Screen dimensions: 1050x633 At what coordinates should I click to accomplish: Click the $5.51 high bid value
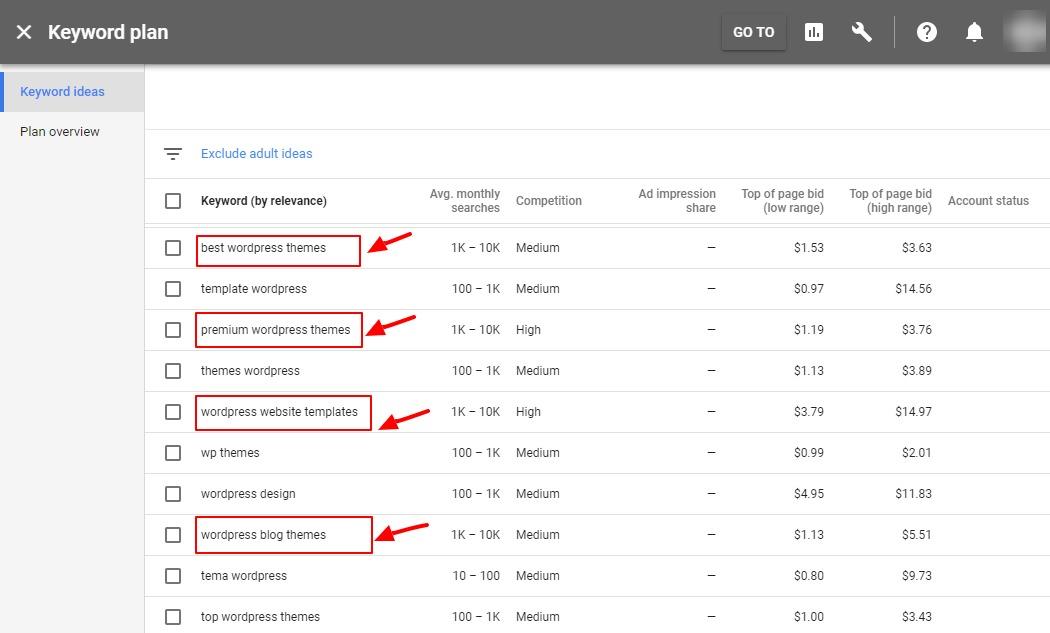point(917,535)
